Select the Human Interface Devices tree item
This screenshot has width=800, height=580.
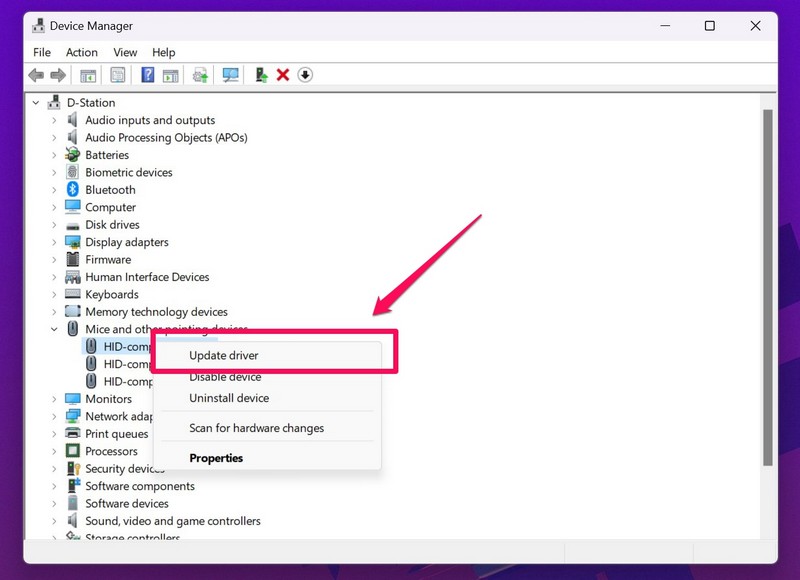coord(147,277)
